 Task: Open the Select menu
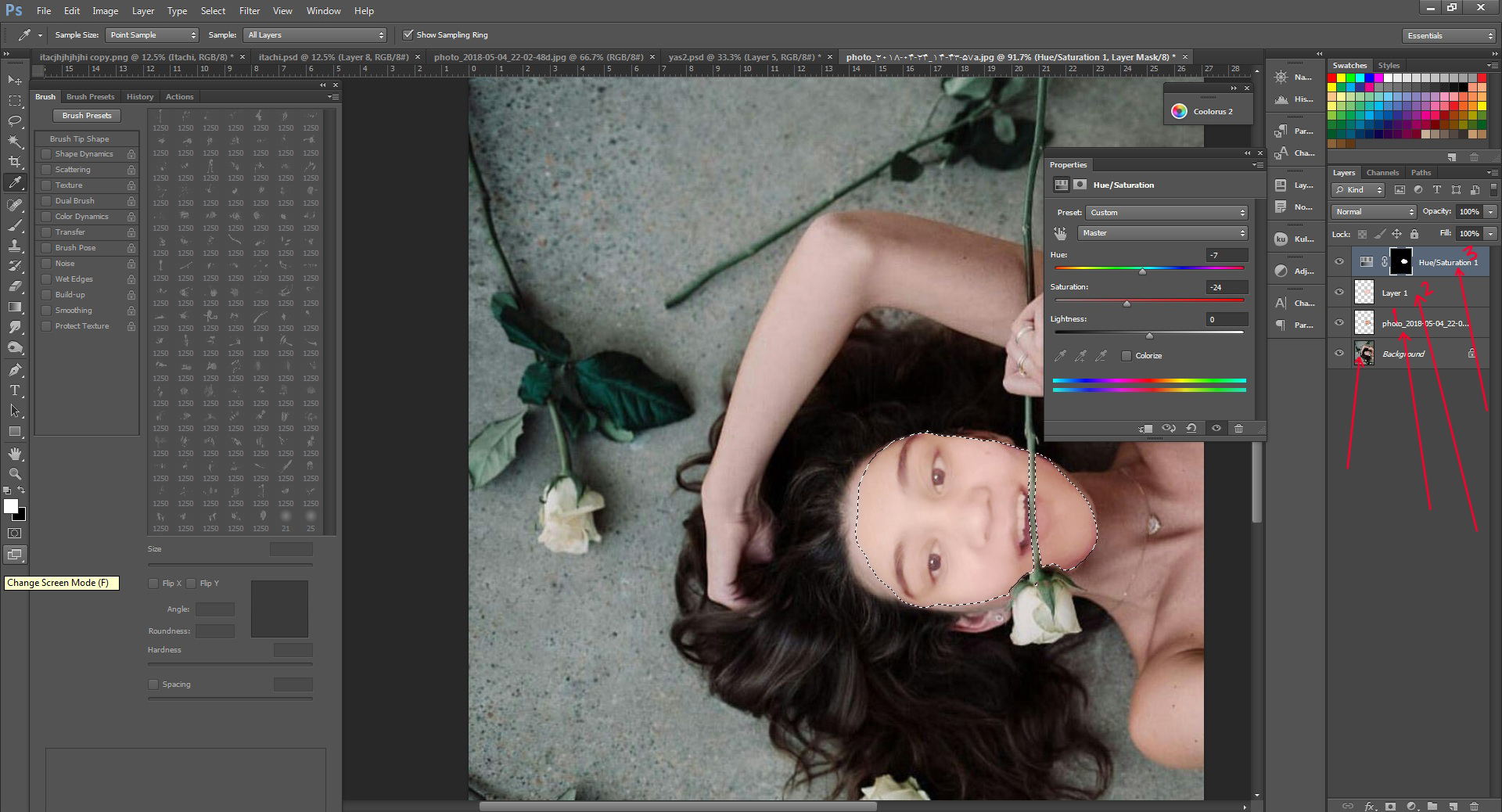click(x=213, y=11)
